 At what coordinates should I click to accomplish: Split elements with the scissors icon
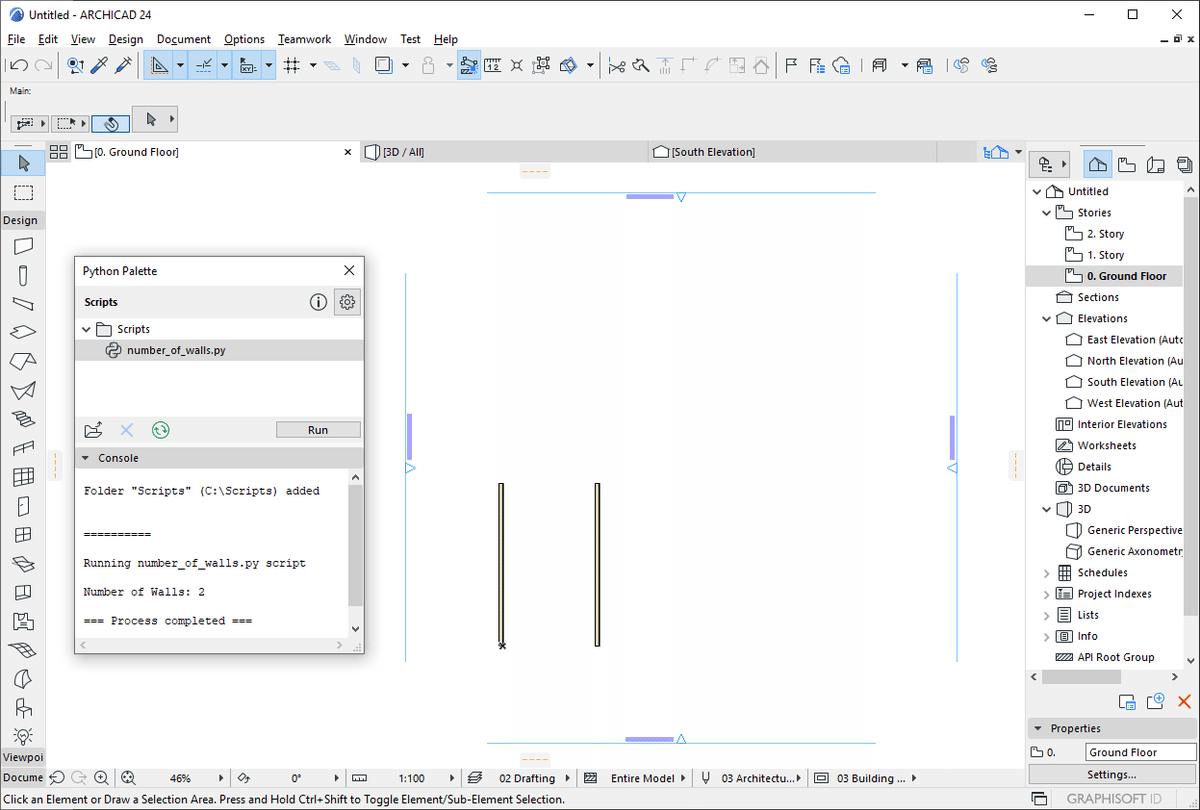tap(617, 65)
